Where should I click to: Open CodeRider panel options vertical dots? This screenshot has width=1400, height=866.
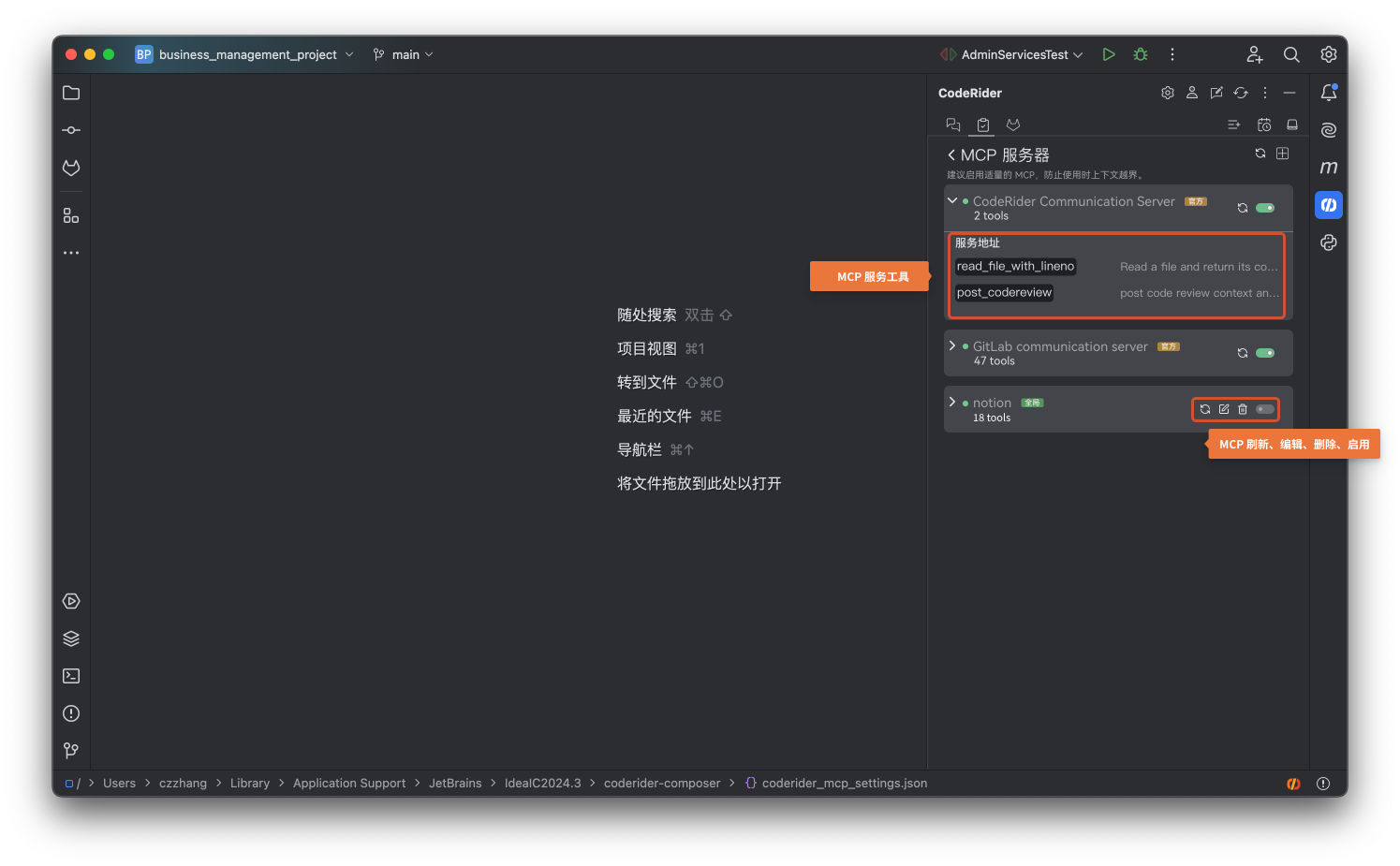pyautogui.click(x=1265, y=93)
